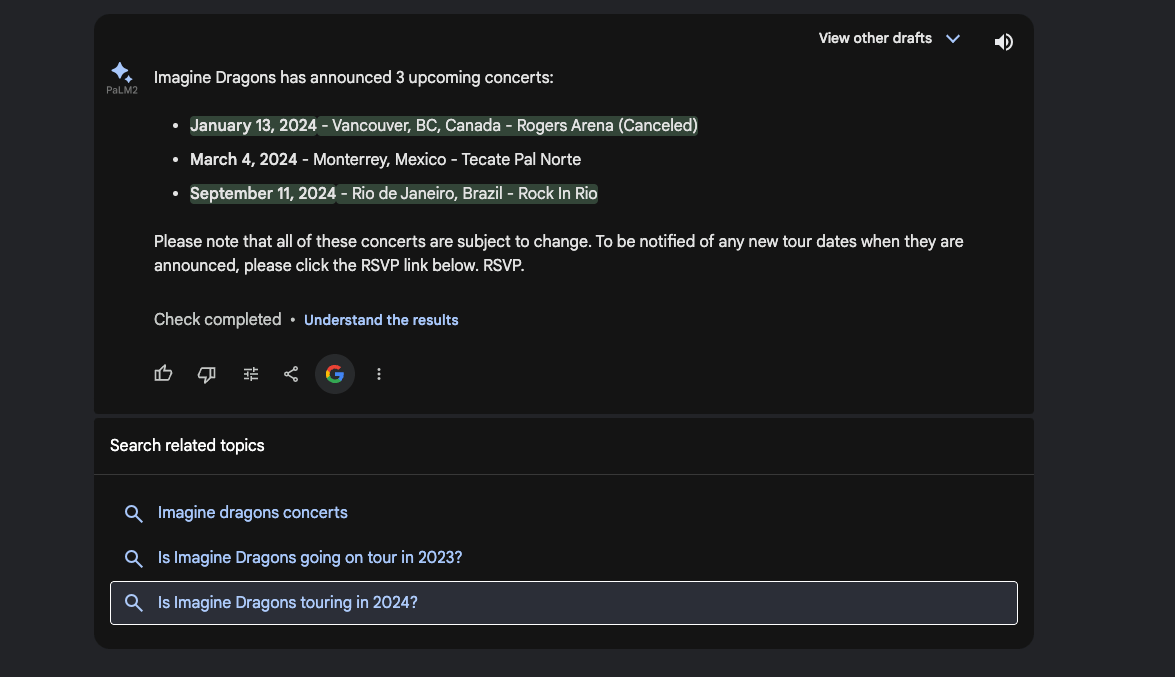This screenshot has height=677, width=1175.
Task: Click Search related topics heading
Action: 187,445
